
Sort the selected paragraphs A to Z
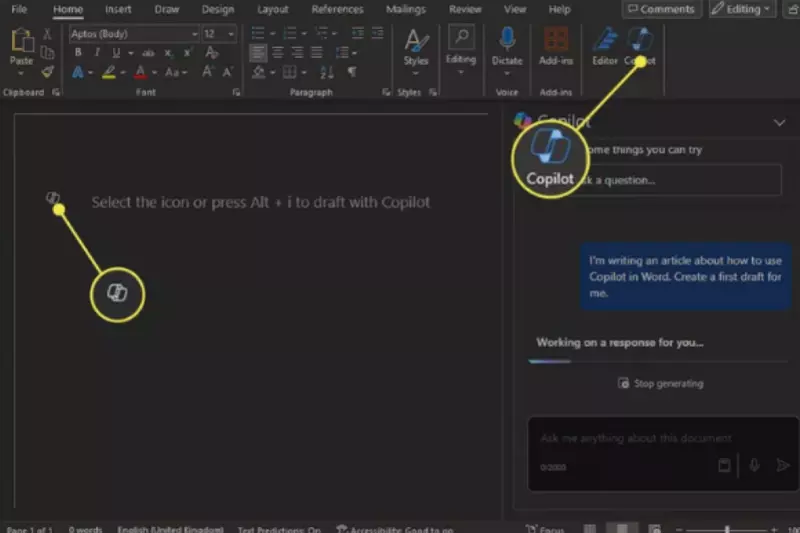click(327, 72)
